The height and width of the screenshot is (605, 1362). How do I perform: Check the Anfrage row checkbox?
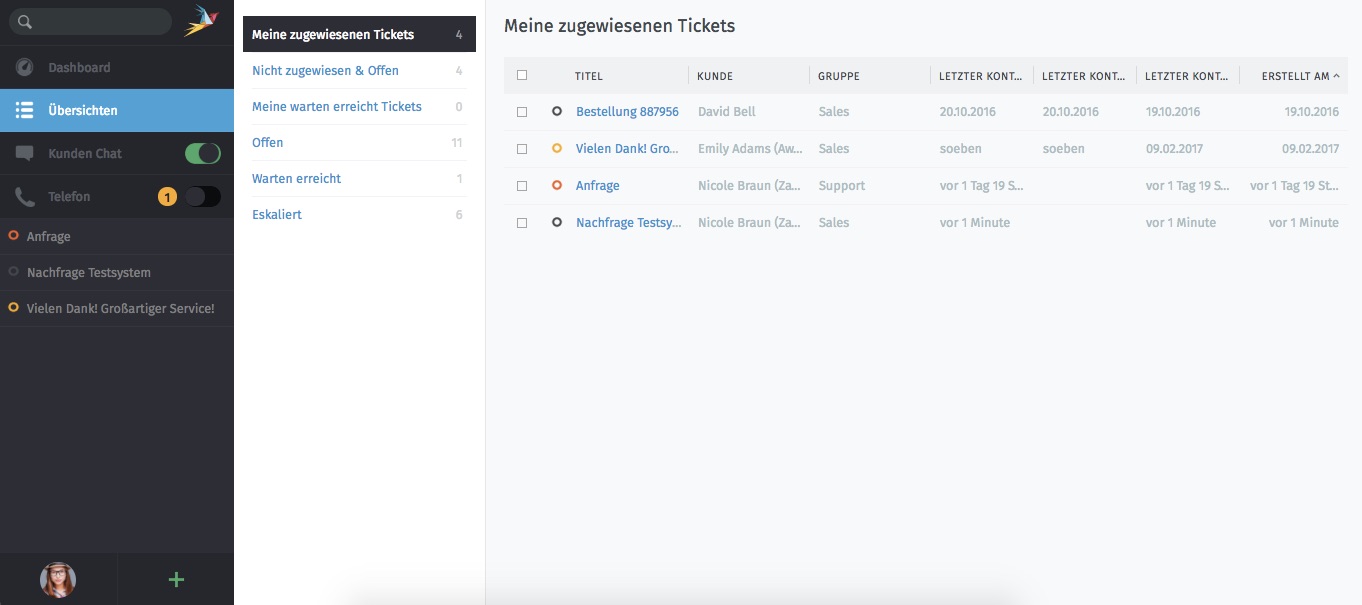pyautogui.click(x=522, y=186)
